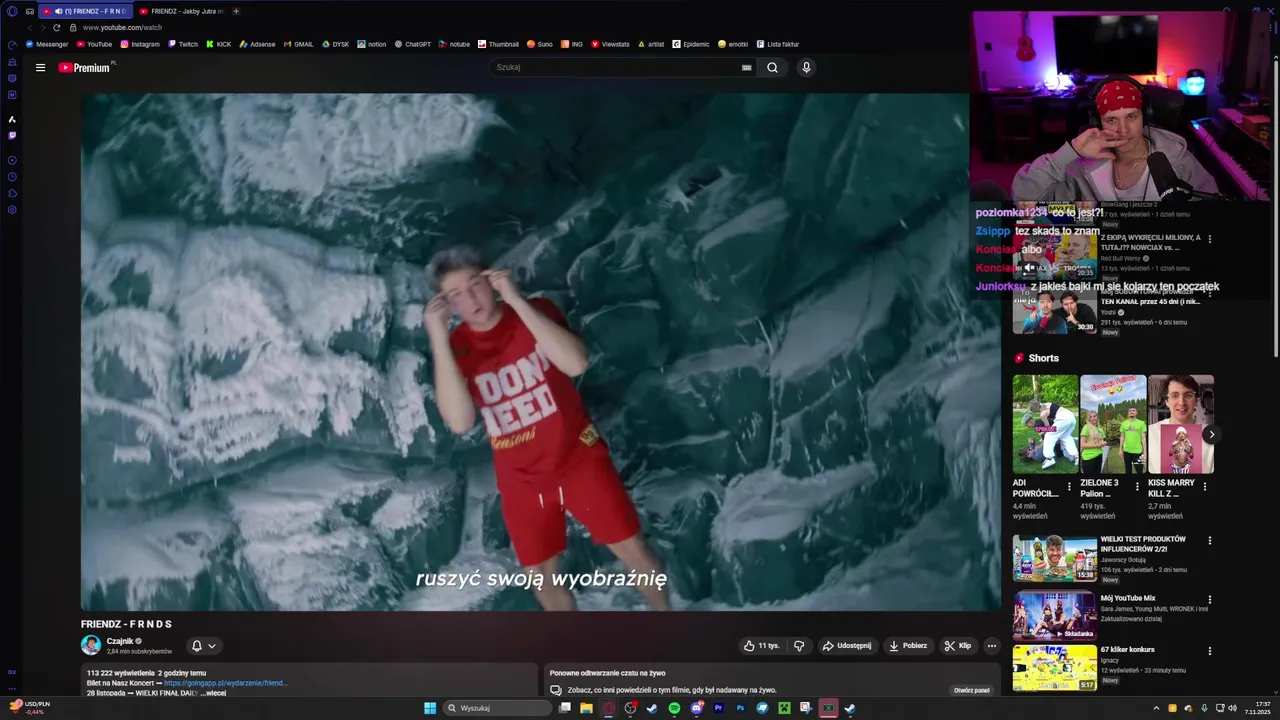Open 'KISS MARRY KILL Z' Short thumbnail

click(1181, 424)
